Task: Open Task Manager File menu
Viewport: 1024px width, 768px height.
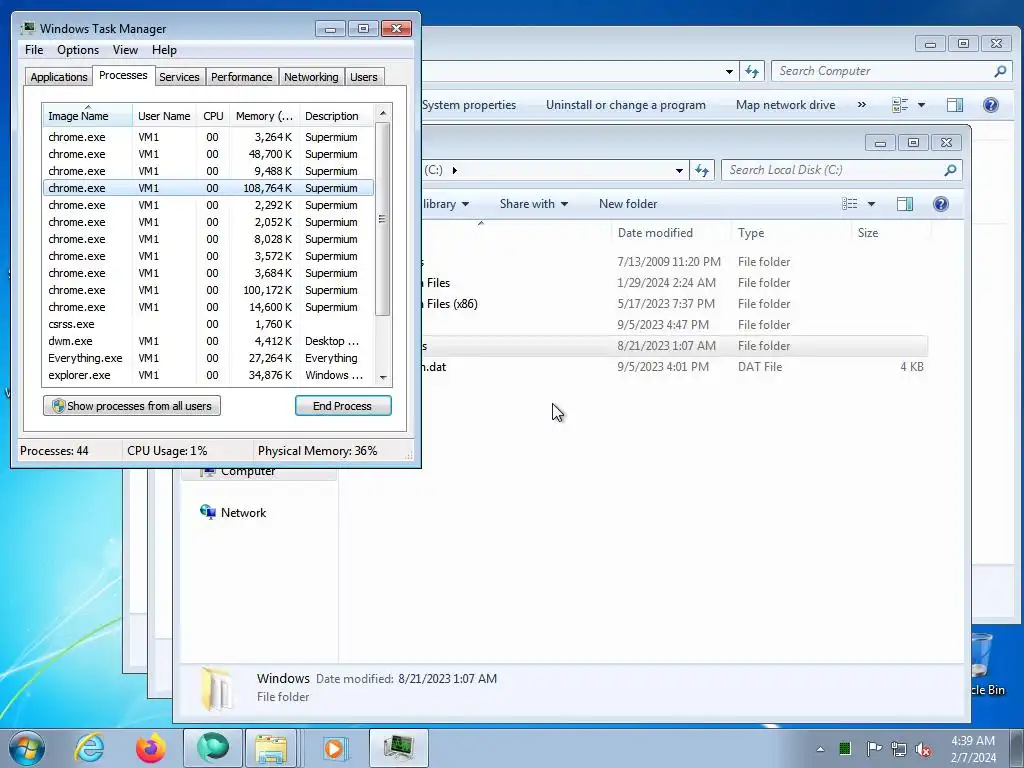Action: point(34,50)
